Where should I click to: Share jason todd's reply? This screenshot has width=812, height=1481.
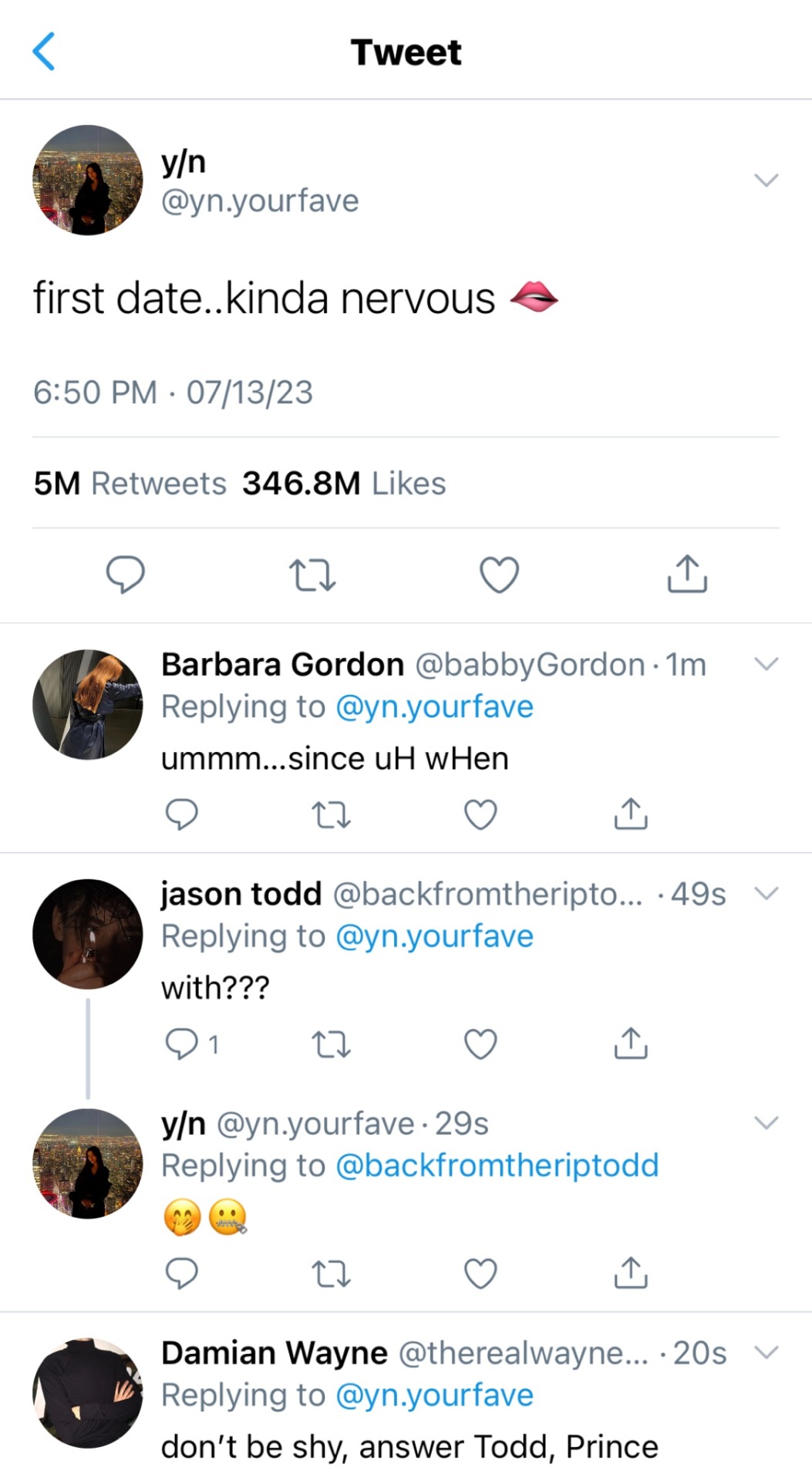pyautogui.click(x=631, y=1043)
